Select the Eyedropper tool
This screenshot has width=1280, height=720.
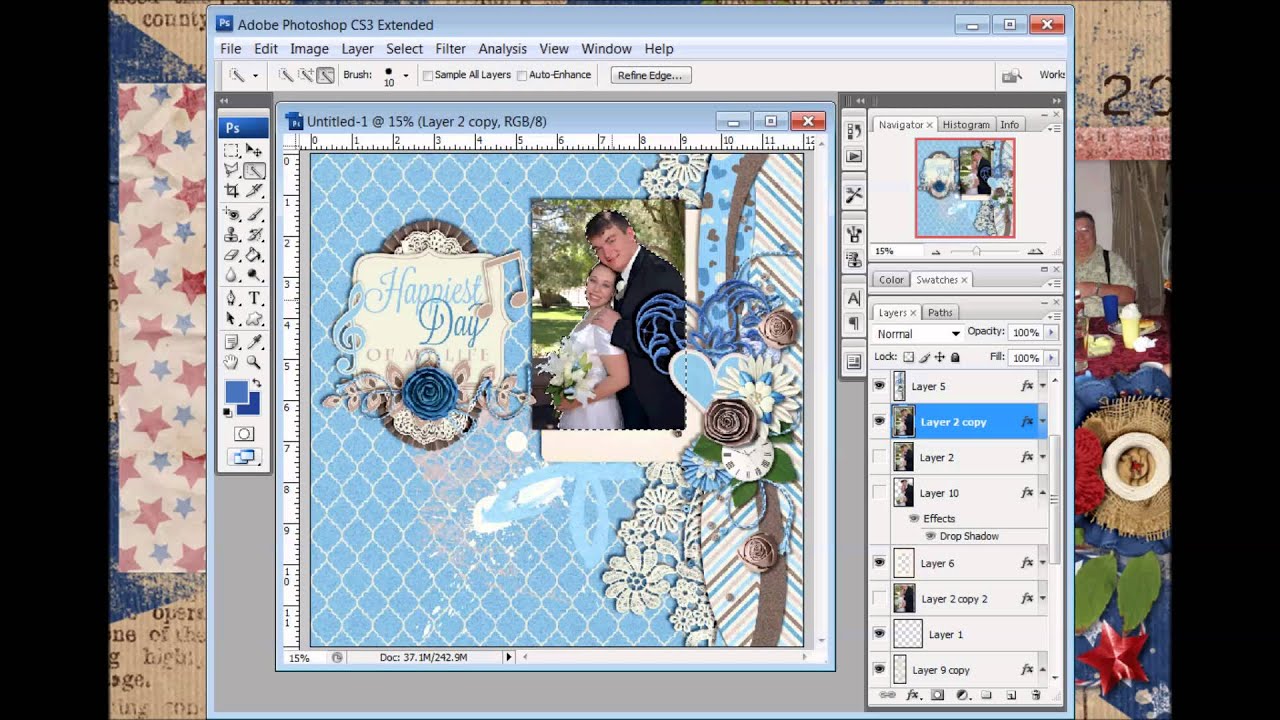tap(254, 342)
